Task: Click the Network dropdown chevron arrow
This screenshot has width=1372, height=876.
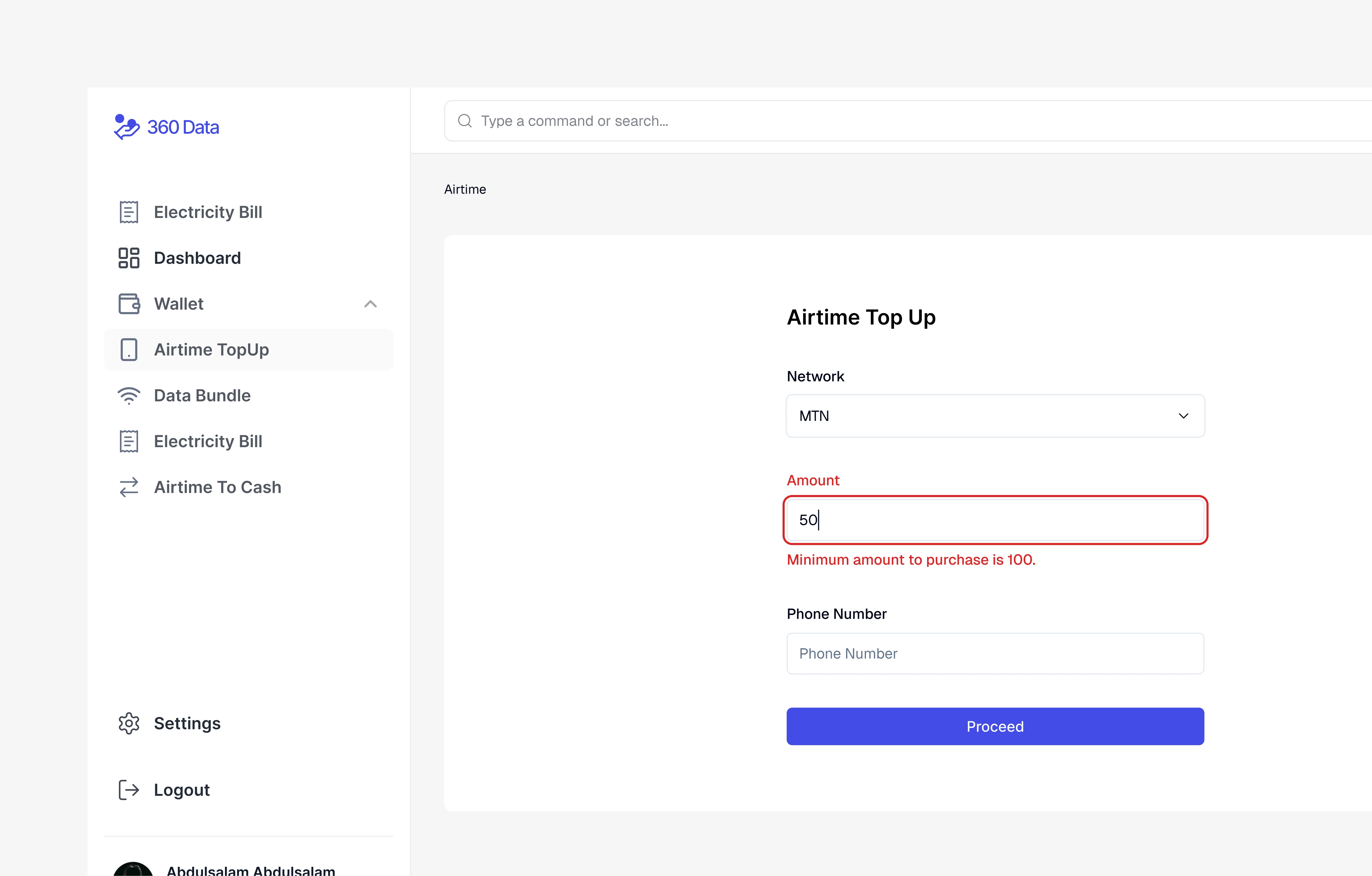Action: (1184, 416)
